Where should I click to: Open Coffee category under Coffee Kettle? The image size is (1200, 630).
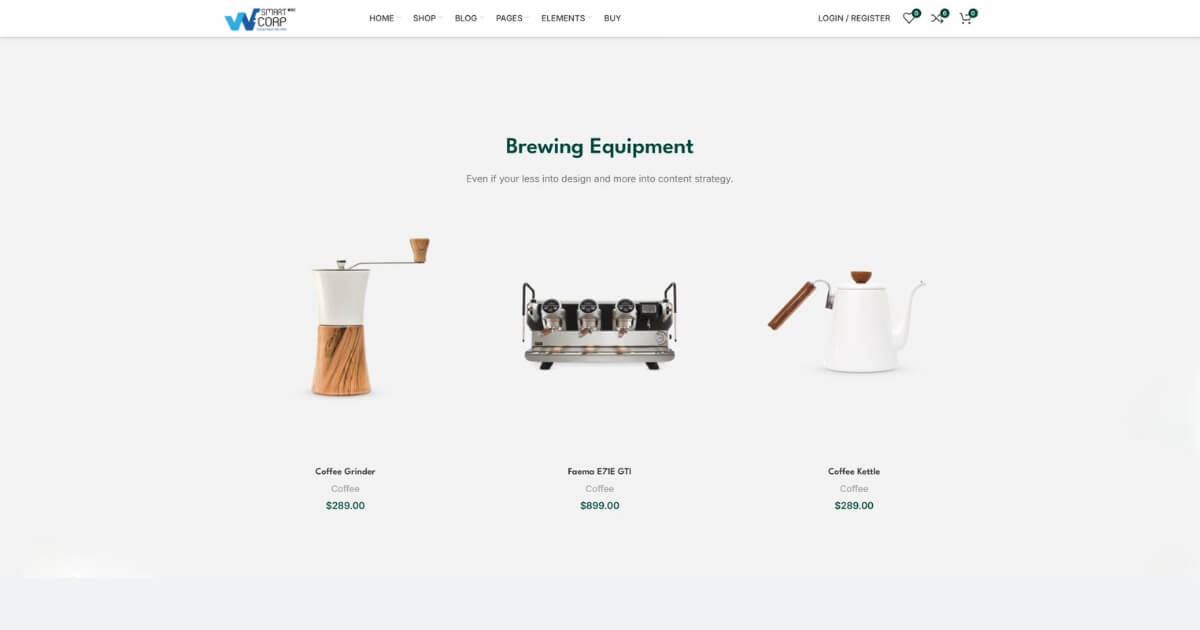tap(854, 489)
